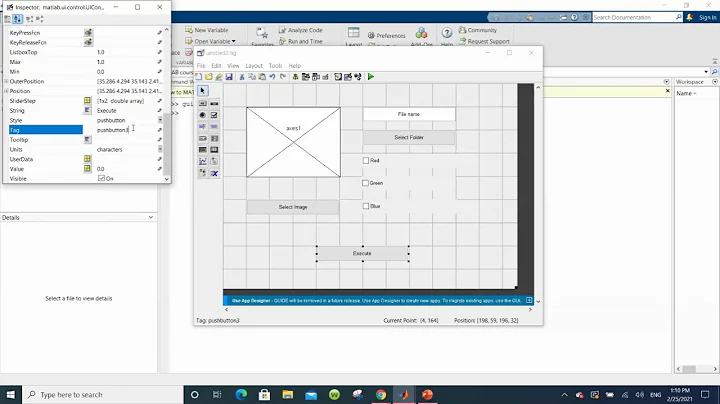Open the Align Objects tool
The width and height of the screenshot is (720, 404).
295,77
